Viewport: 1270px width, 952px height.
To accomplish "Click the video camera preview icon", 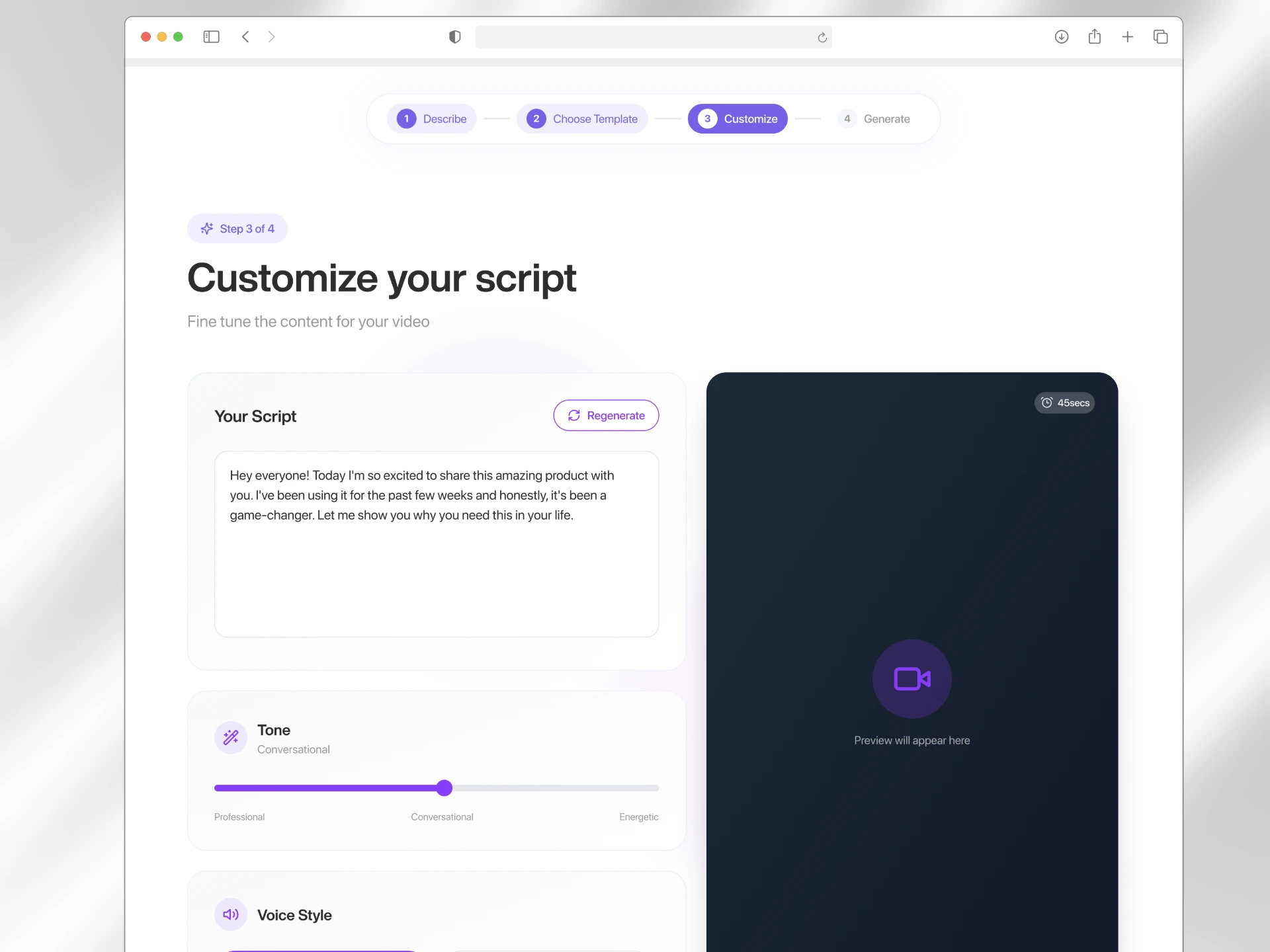I will [x=912, y=679].
